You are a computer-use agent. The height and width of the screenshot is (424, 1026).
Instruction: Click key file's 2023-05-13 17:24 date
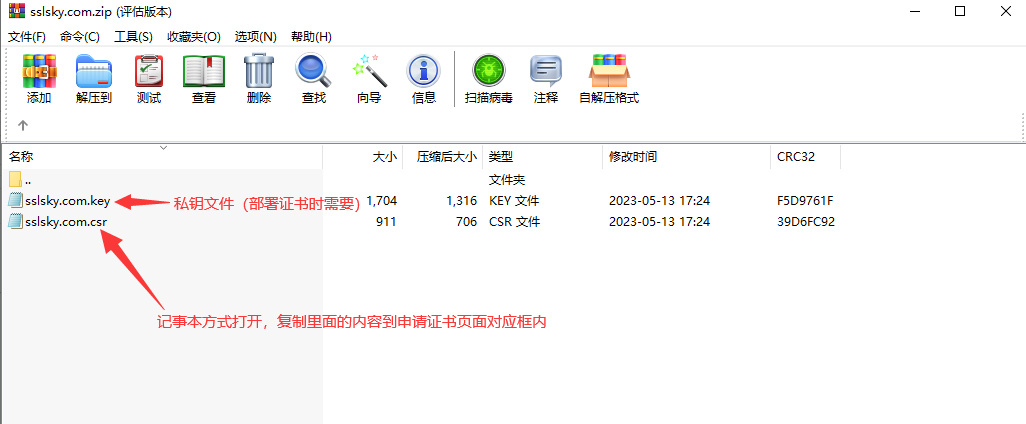(660, 200)
